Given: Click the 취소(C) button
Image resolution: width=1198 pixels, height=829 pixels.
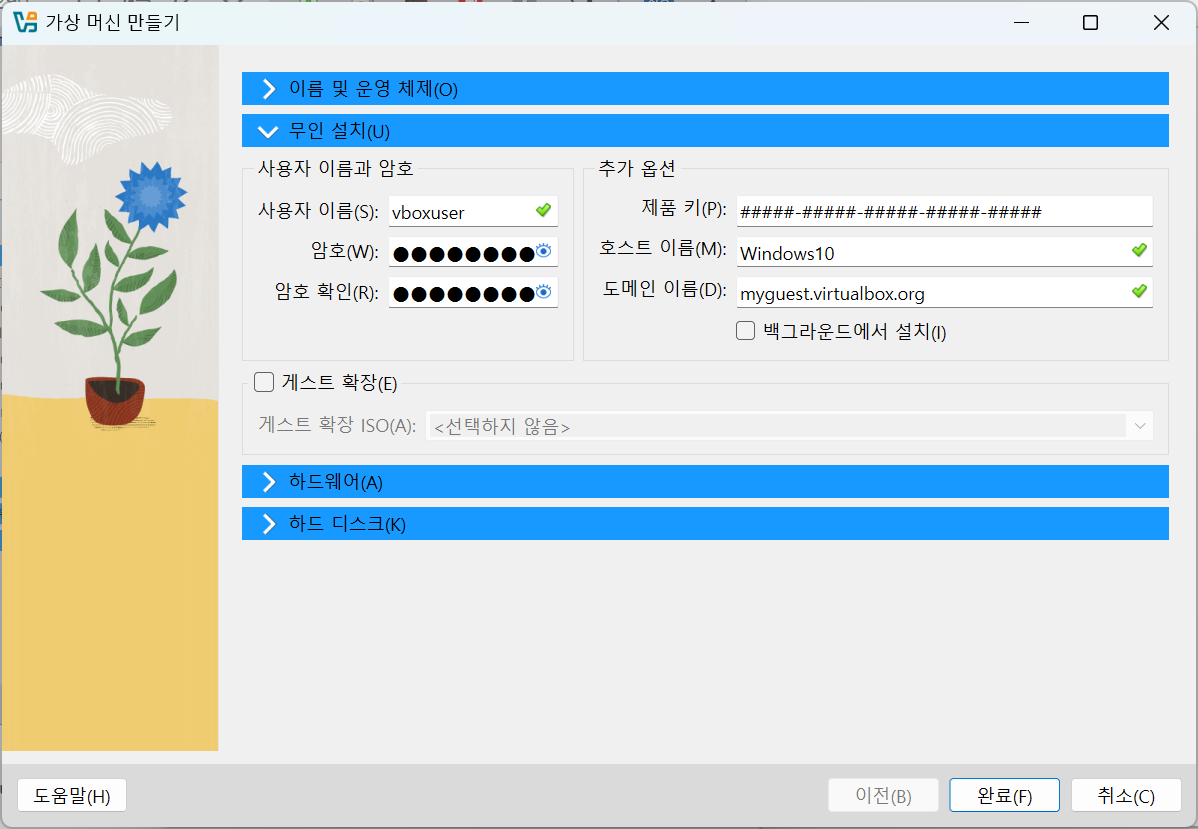Looking at the screenshot, I should pos(1126,795).
